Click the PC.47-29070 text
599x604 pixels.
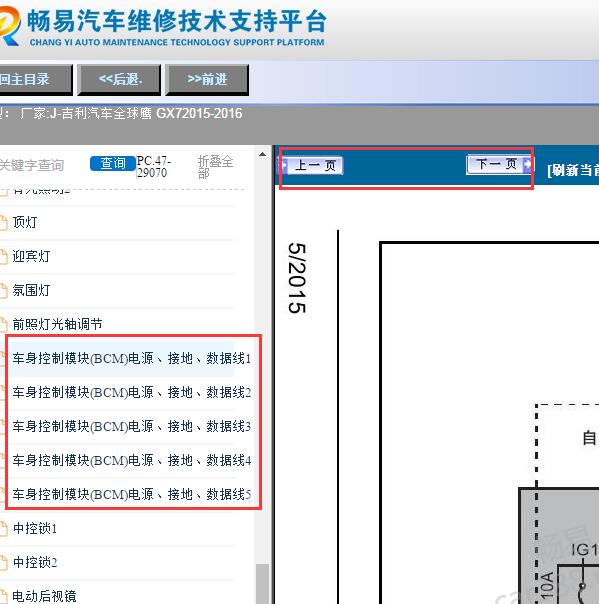(153, 166)
